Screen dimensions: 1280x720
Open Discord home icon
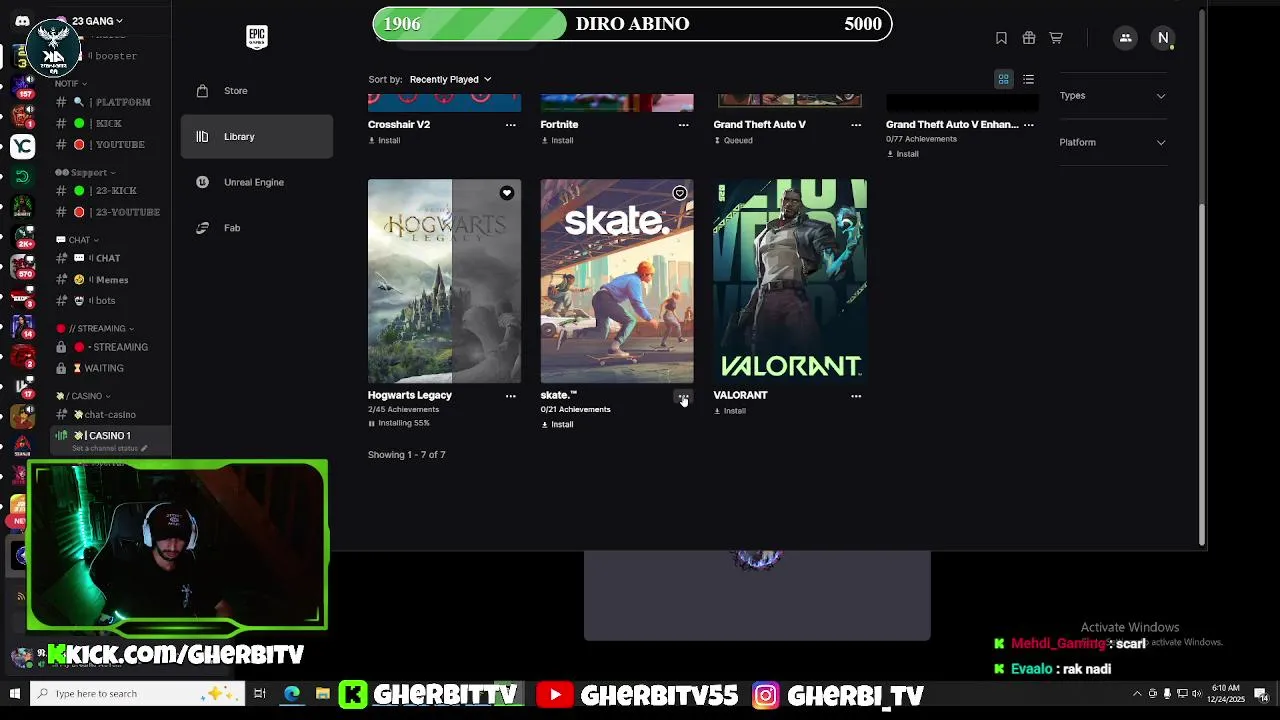click(x=22, y=21)
